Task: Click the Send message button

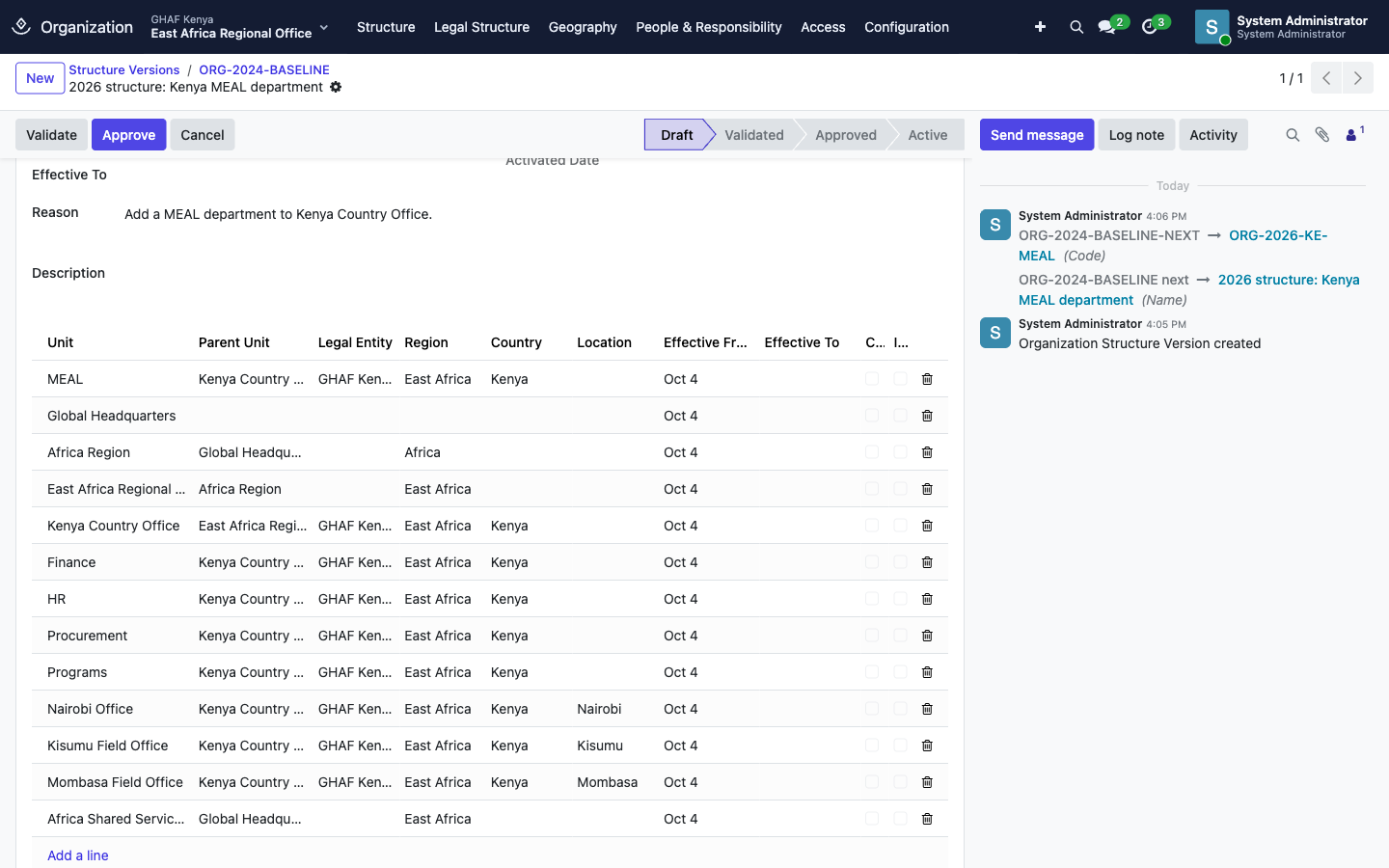Action: coord(1037,135)
